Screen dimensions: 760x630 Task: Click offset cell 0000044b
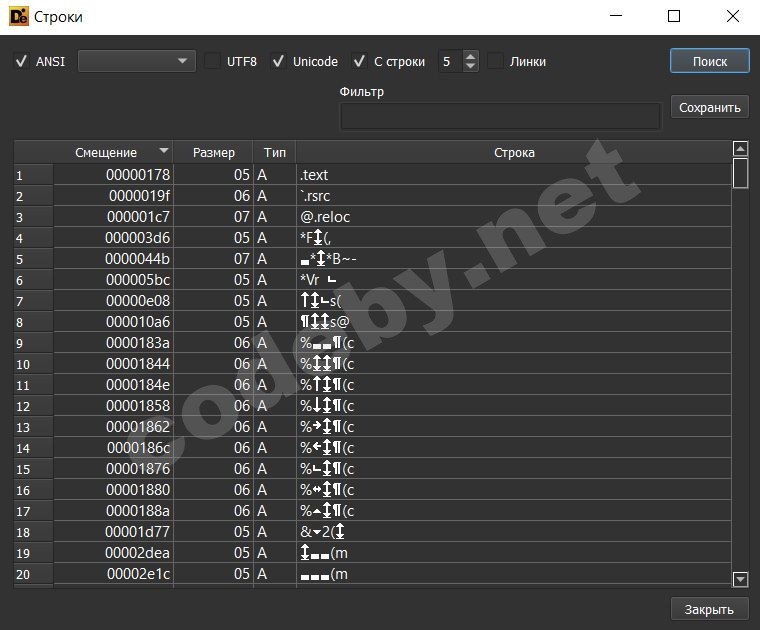point(113,259)
